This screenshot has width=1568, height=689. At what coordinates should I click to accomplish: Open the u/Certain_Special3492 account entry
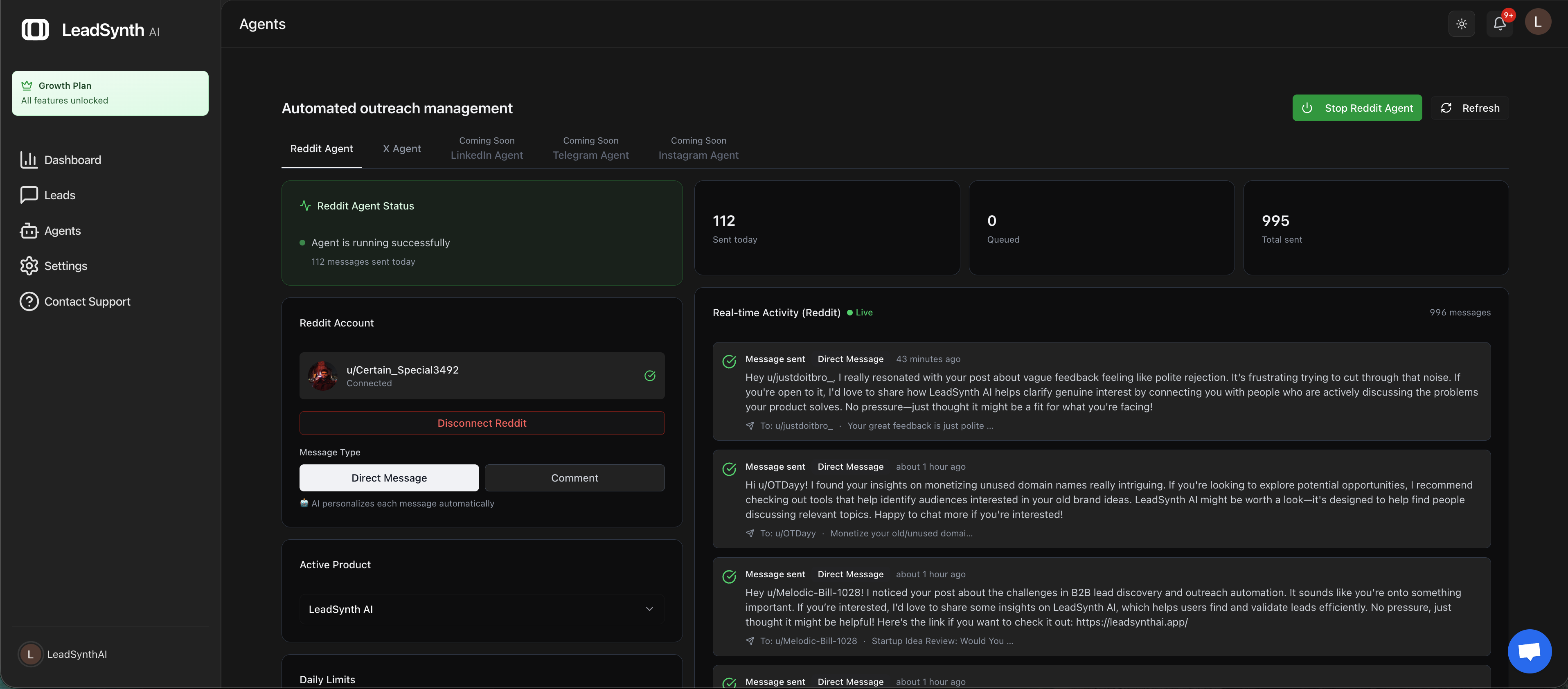[x=482, y=376]
